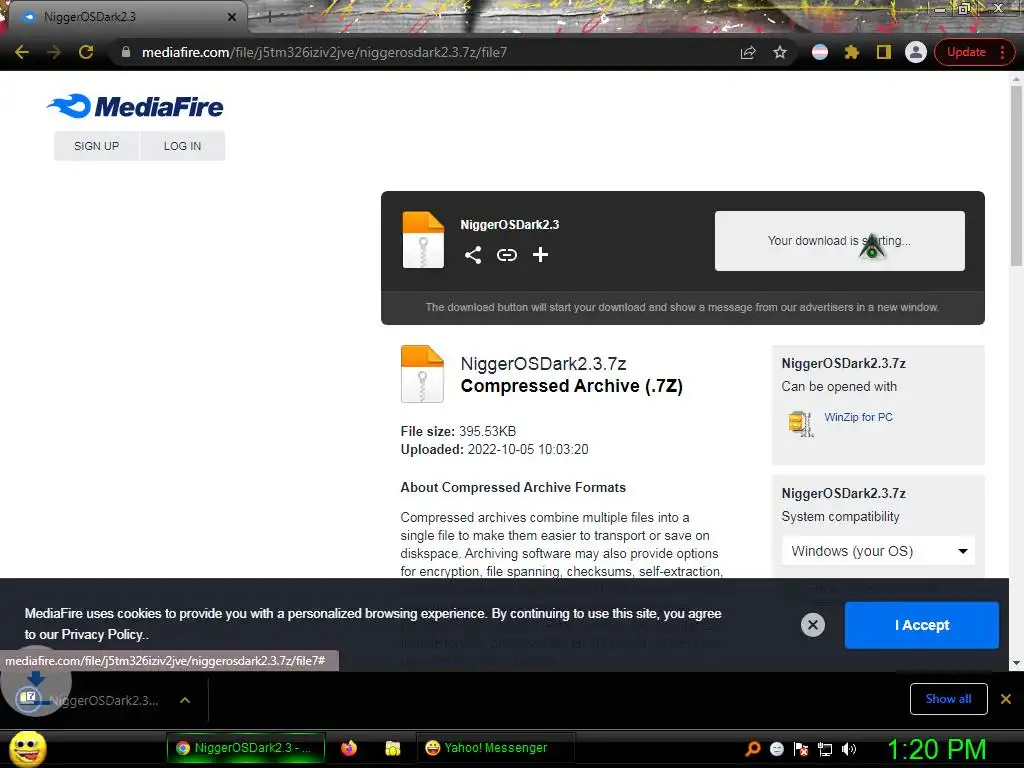Click the WinZip program icon
Screen dimensions: 1024x768
click(x=800, y=423)
